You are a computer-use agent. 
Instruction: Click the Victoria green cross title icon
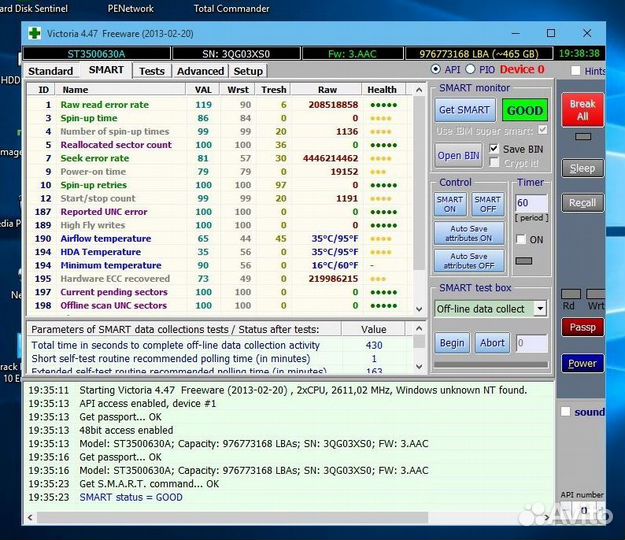(35, 33)
